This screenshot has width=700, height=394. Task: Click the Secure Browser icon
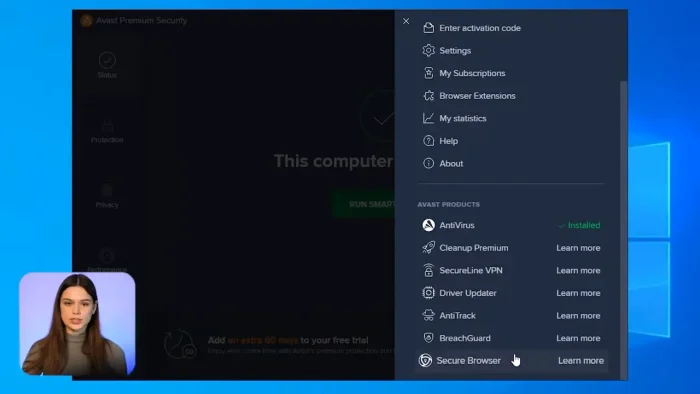tap(425, 361)
